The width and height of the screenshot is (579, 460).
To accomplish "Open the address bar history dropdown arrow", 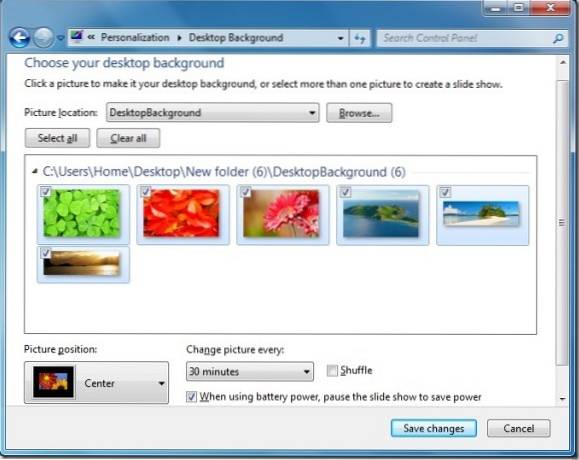I will [340, 38].
